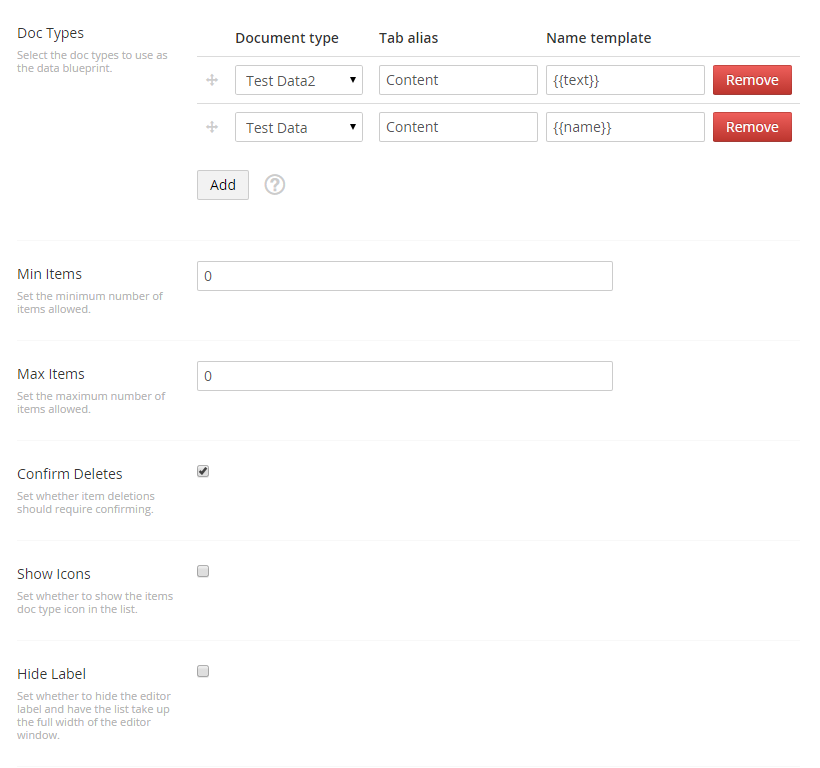Open the Test Data document type dropdown
Viewport: 820px width, 768px height.
tap(299, 127)
